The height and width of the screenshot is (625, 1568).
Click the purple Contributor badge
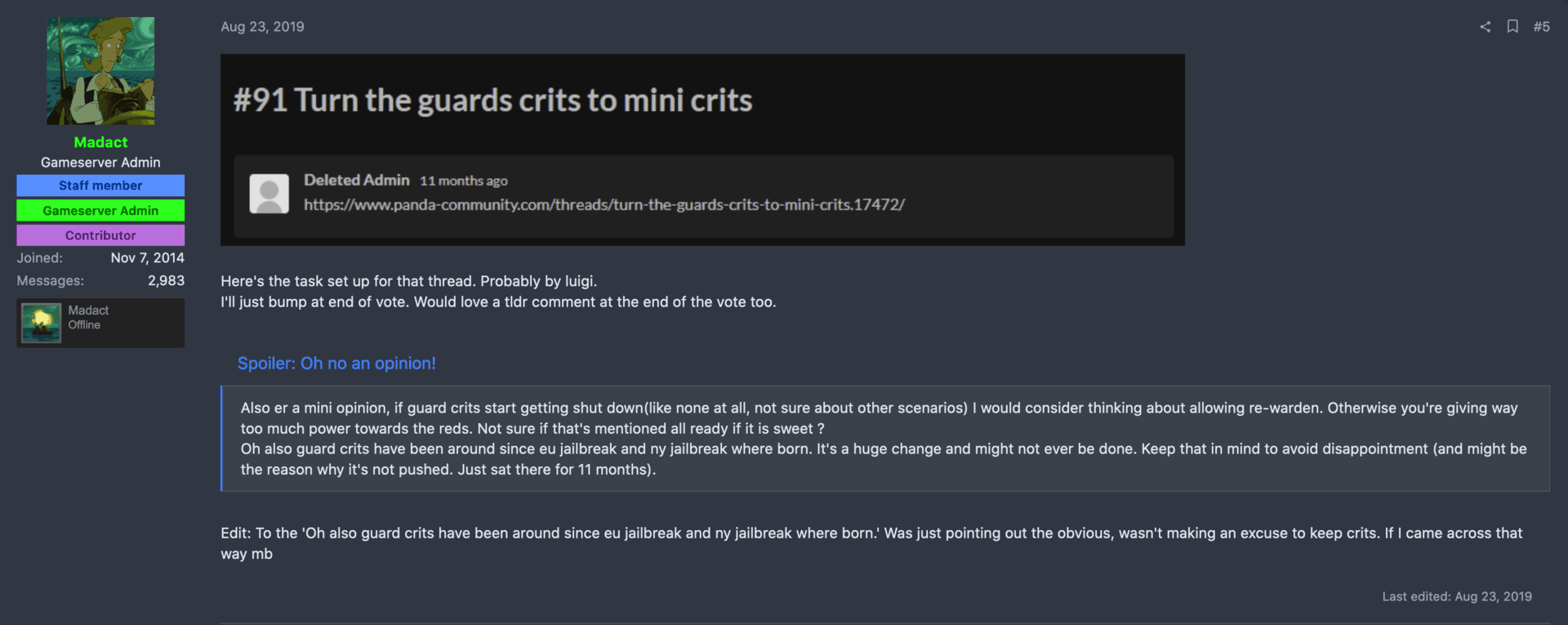[100, 235]
